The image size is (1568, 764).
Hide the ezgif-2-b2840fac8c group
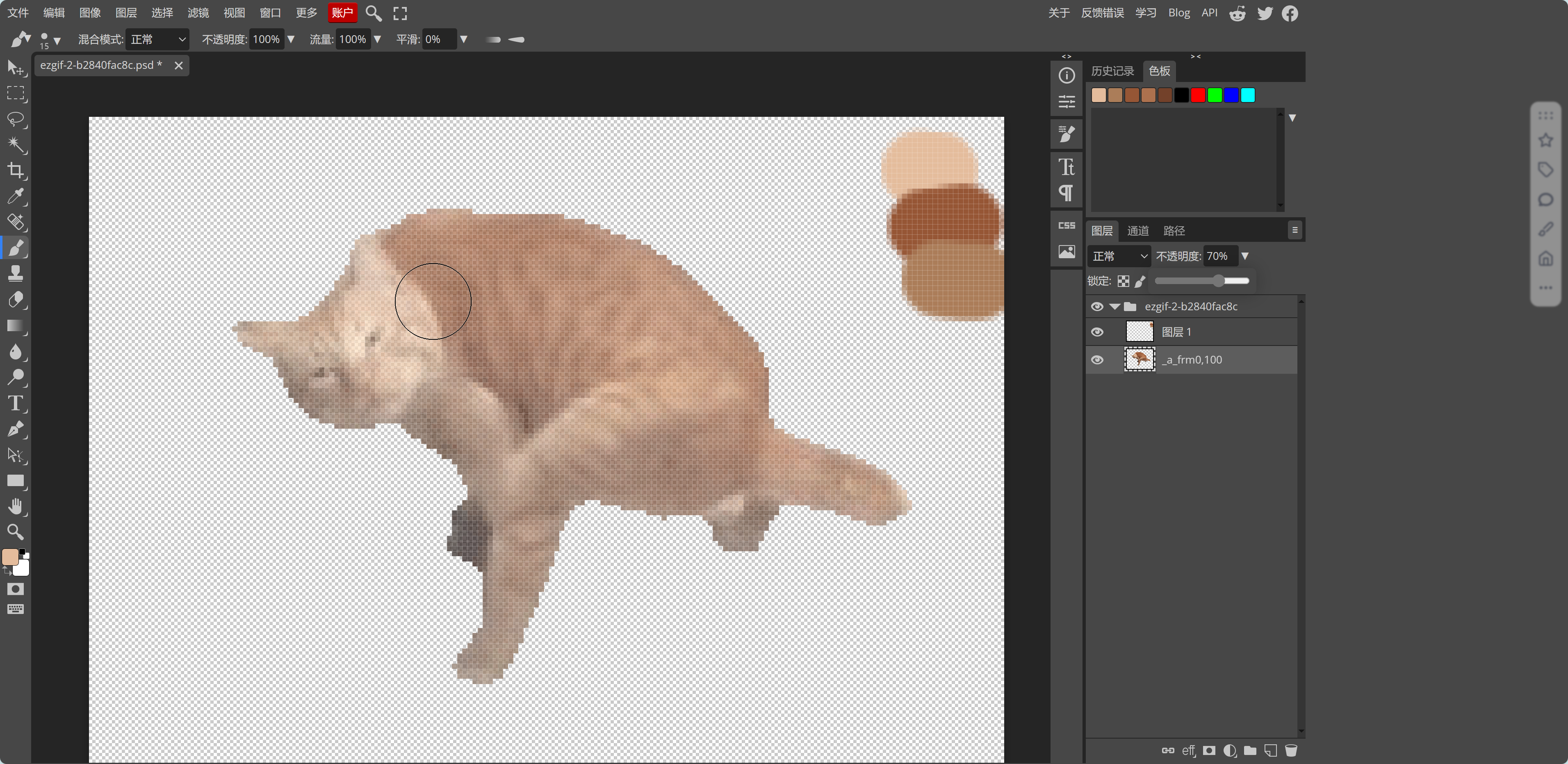1098,307
